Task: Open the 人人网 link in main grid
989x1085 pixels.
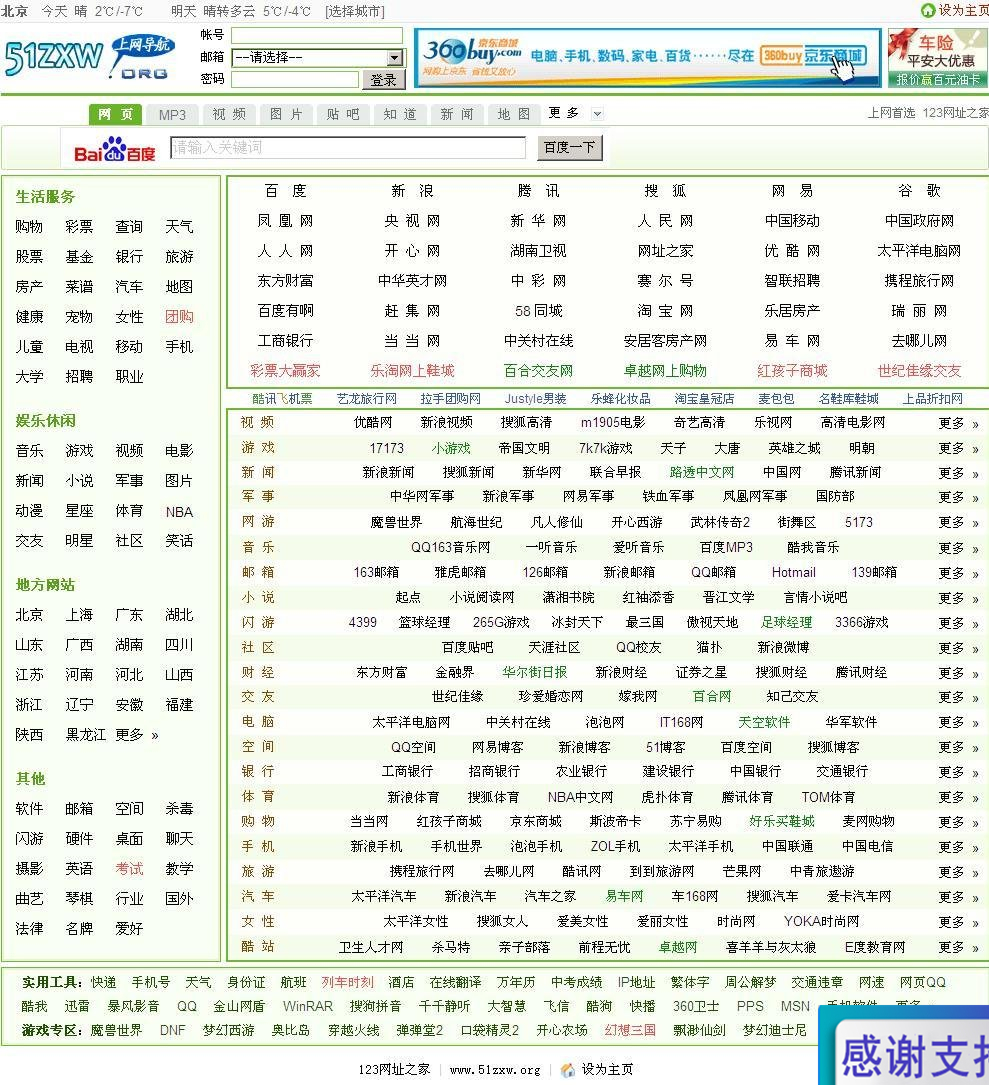Action: (285, 251)
